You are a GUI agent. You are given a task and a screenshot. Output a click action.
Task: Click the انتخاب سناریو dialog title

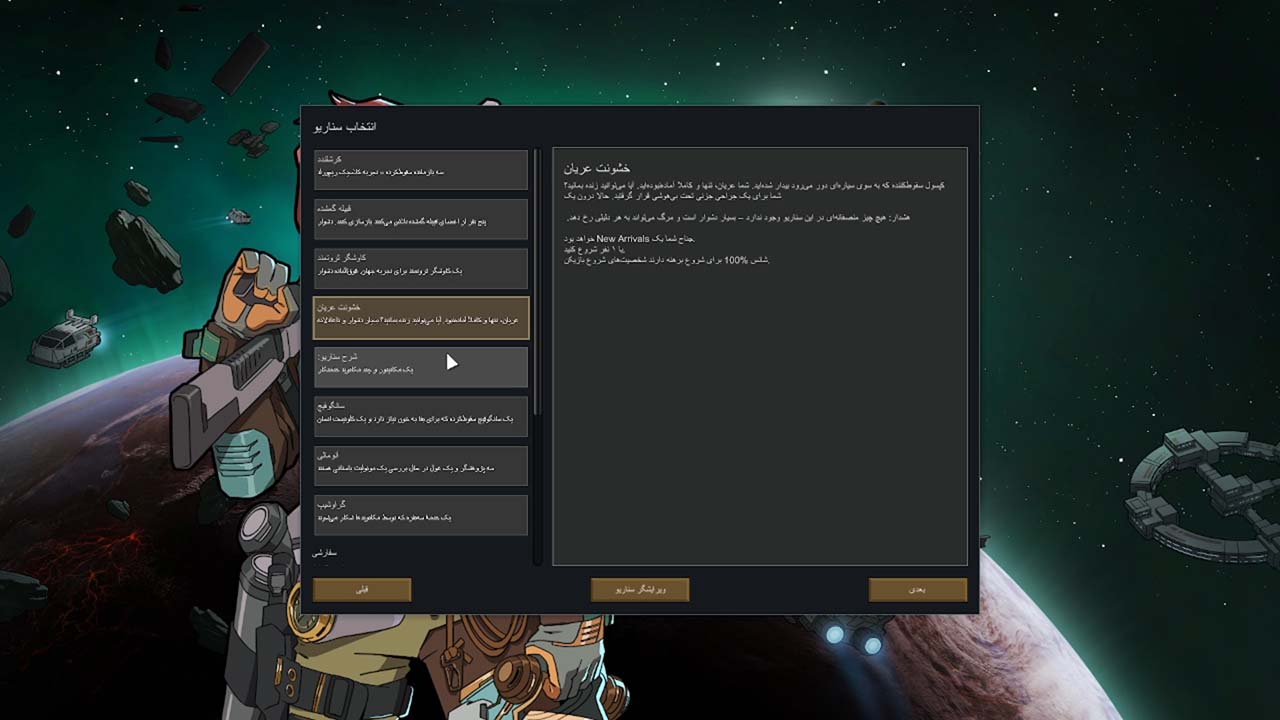click(346, 127)
